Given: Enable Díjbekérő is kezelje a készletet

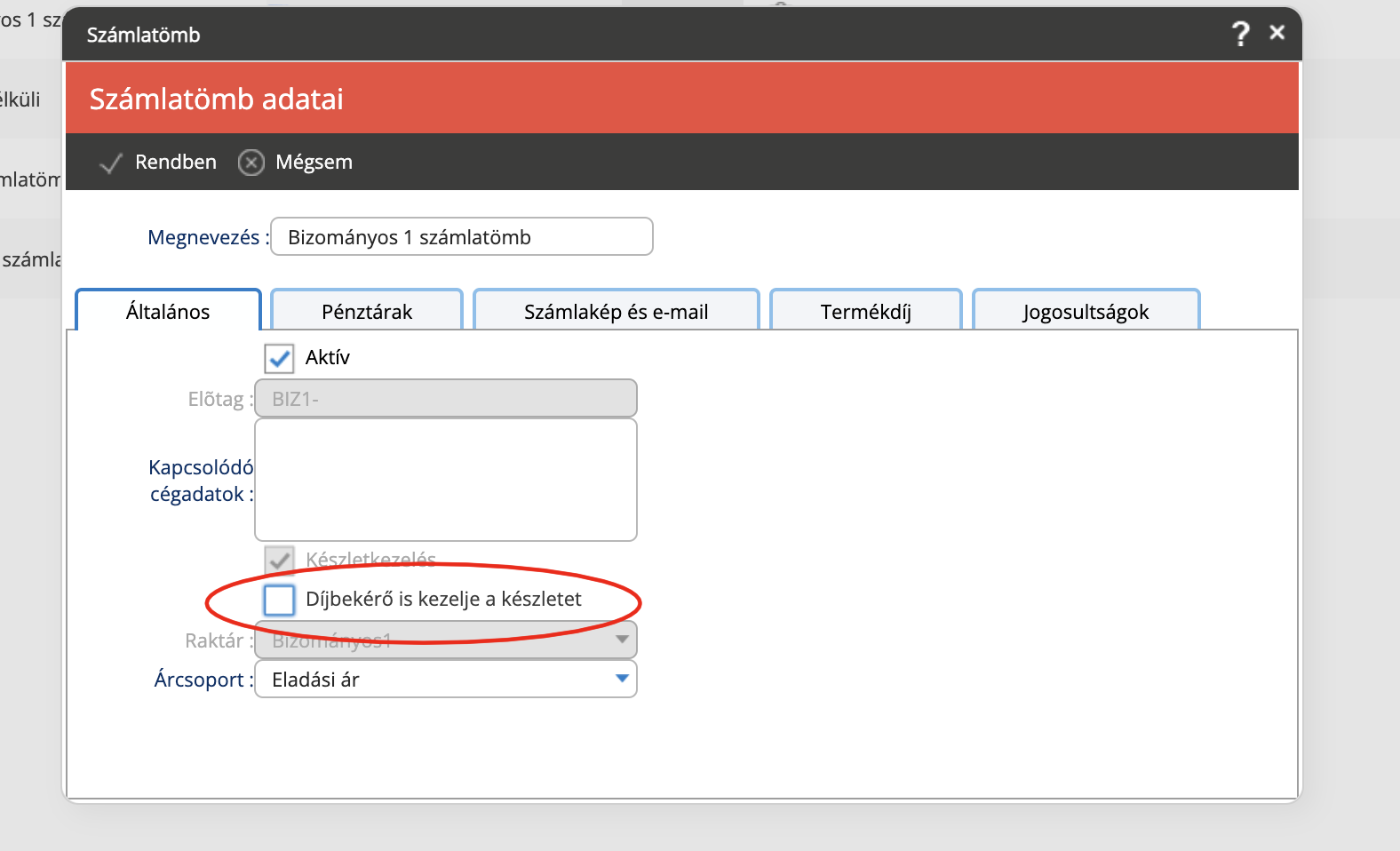Looking at the screenshot, I should pyautogui.click(x=279, y=600).
